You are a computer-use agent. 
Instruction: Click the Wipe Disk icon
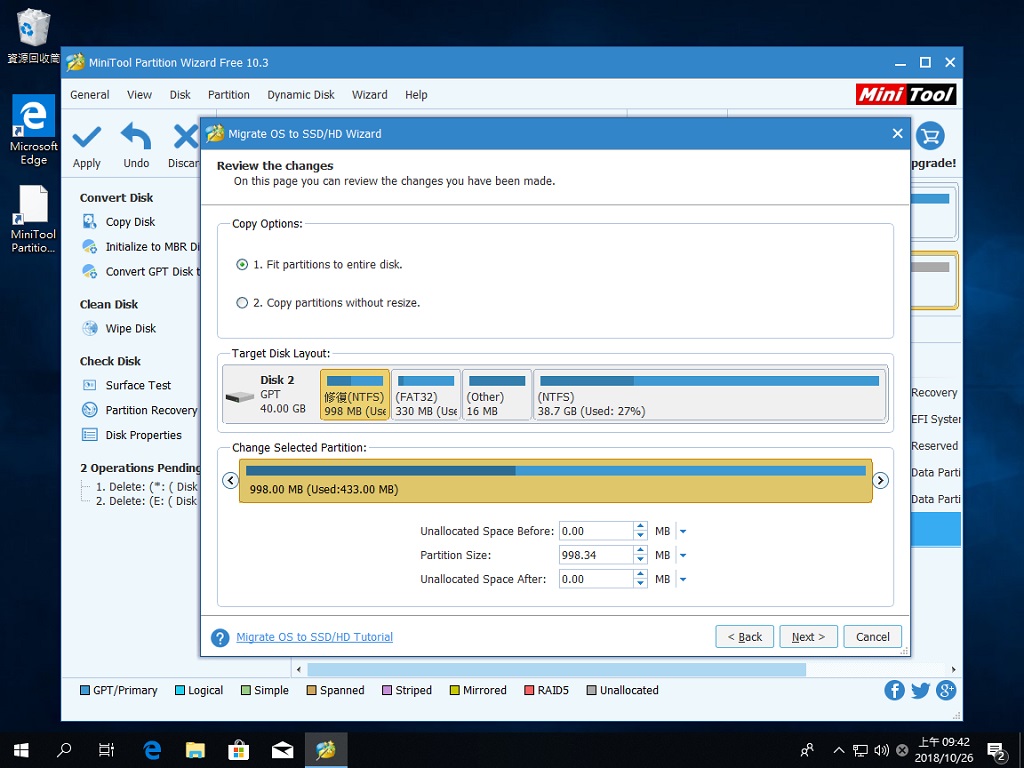pyautogui.click(x=89, y=328)
